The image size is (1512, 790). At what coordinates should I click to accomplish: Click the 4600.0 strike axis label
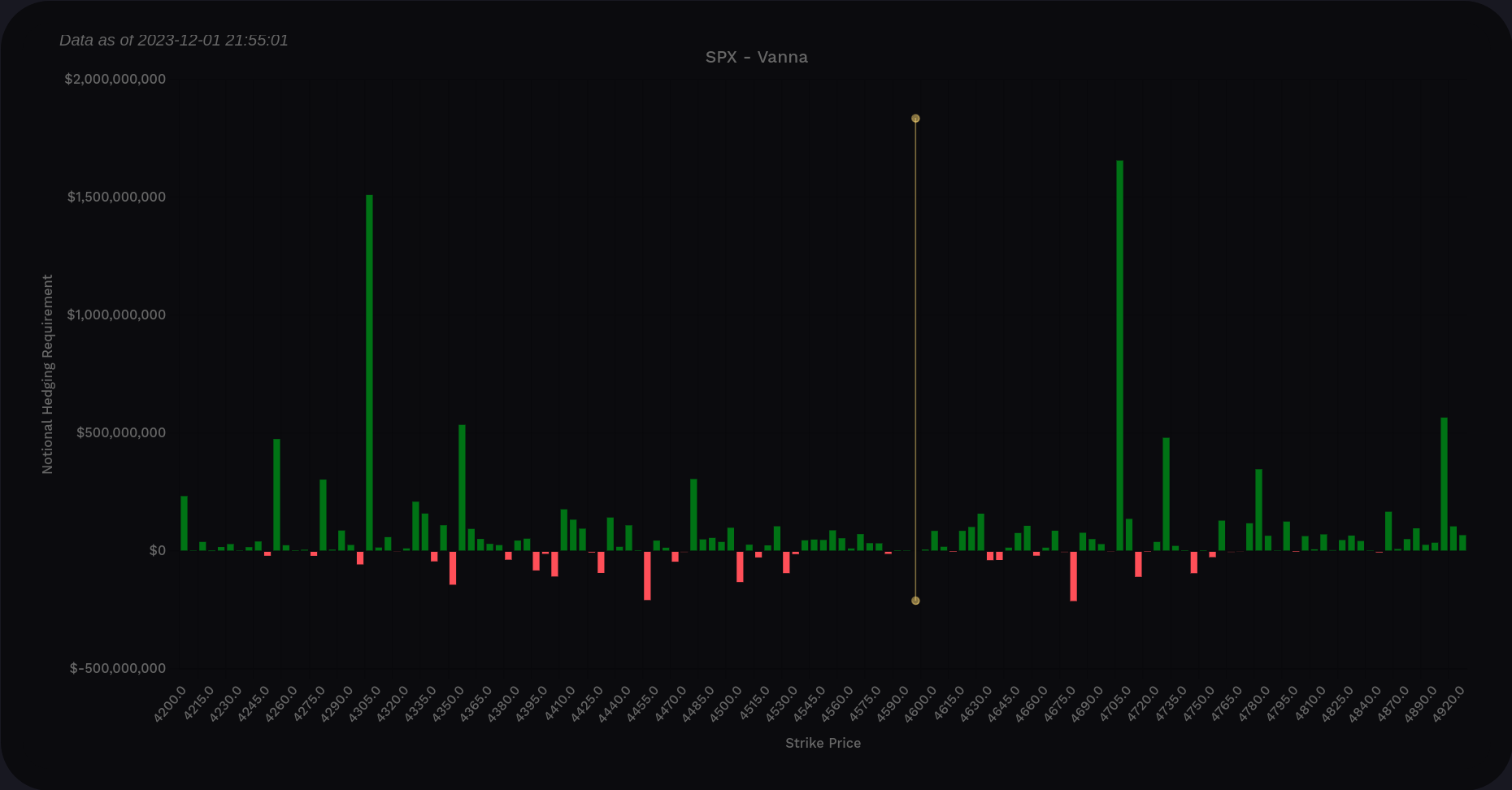point(920,704)
